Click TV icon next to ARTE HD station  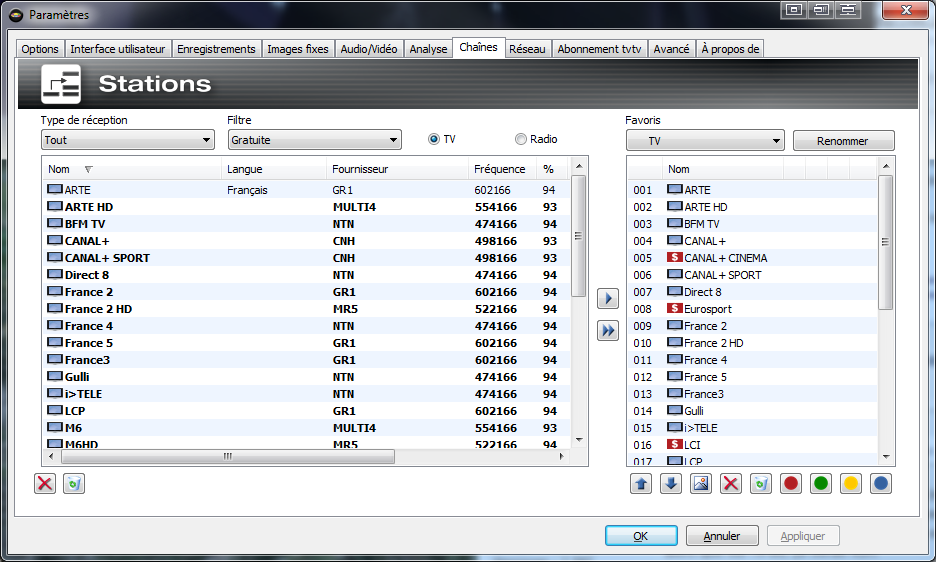point(55,207)
